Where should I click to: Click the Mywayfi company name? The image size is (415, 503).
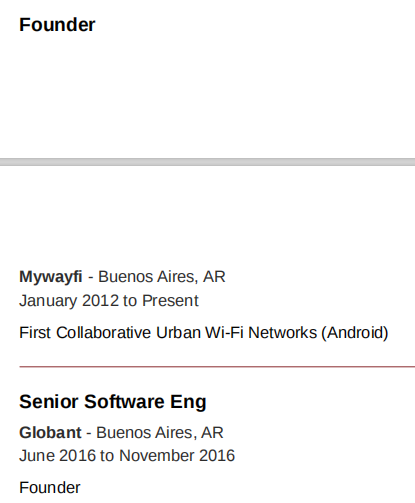pos(51,277)
